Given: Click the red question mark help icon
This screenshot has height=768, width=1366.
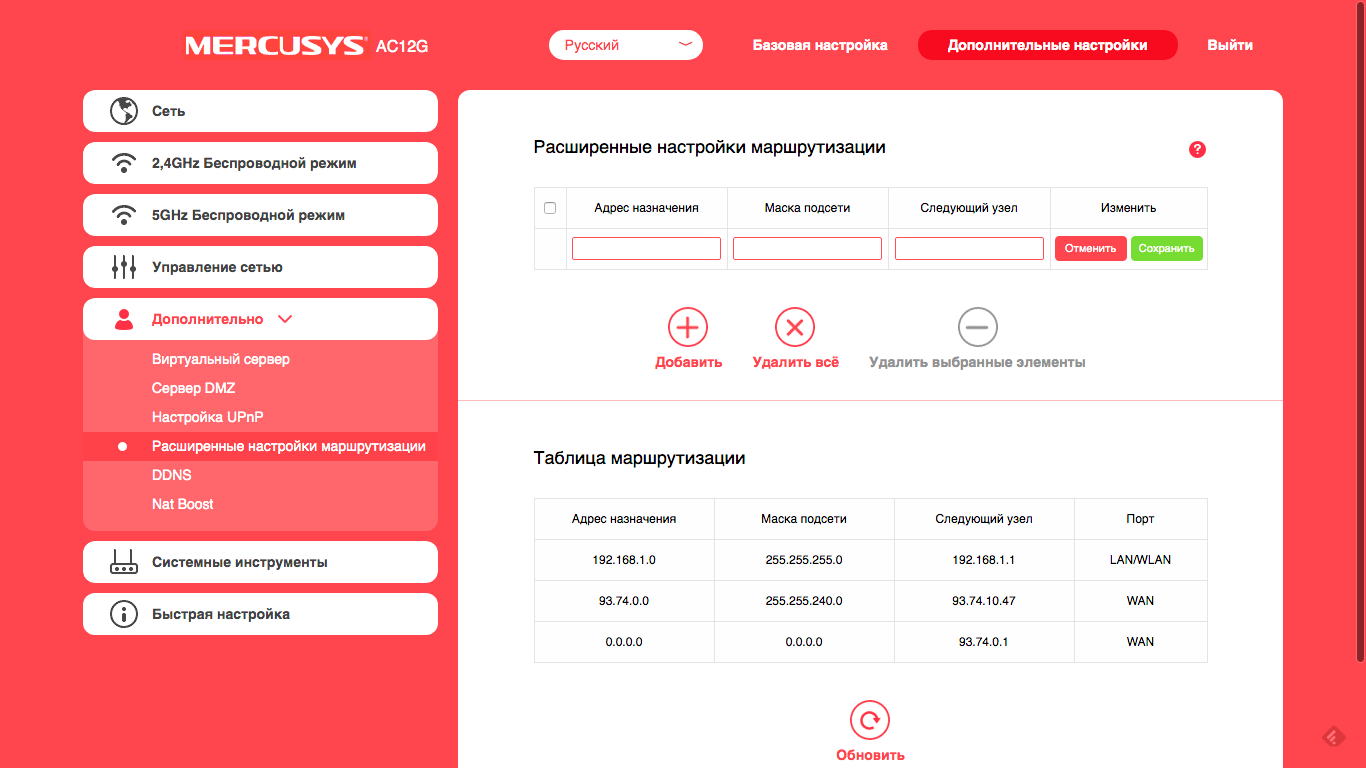Looking at the screenshot, I should (1197, 149).
